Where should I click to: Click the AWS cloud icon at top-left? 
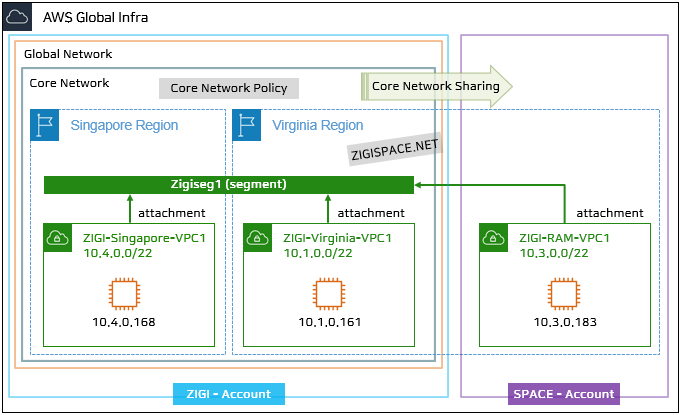point(17,17)
